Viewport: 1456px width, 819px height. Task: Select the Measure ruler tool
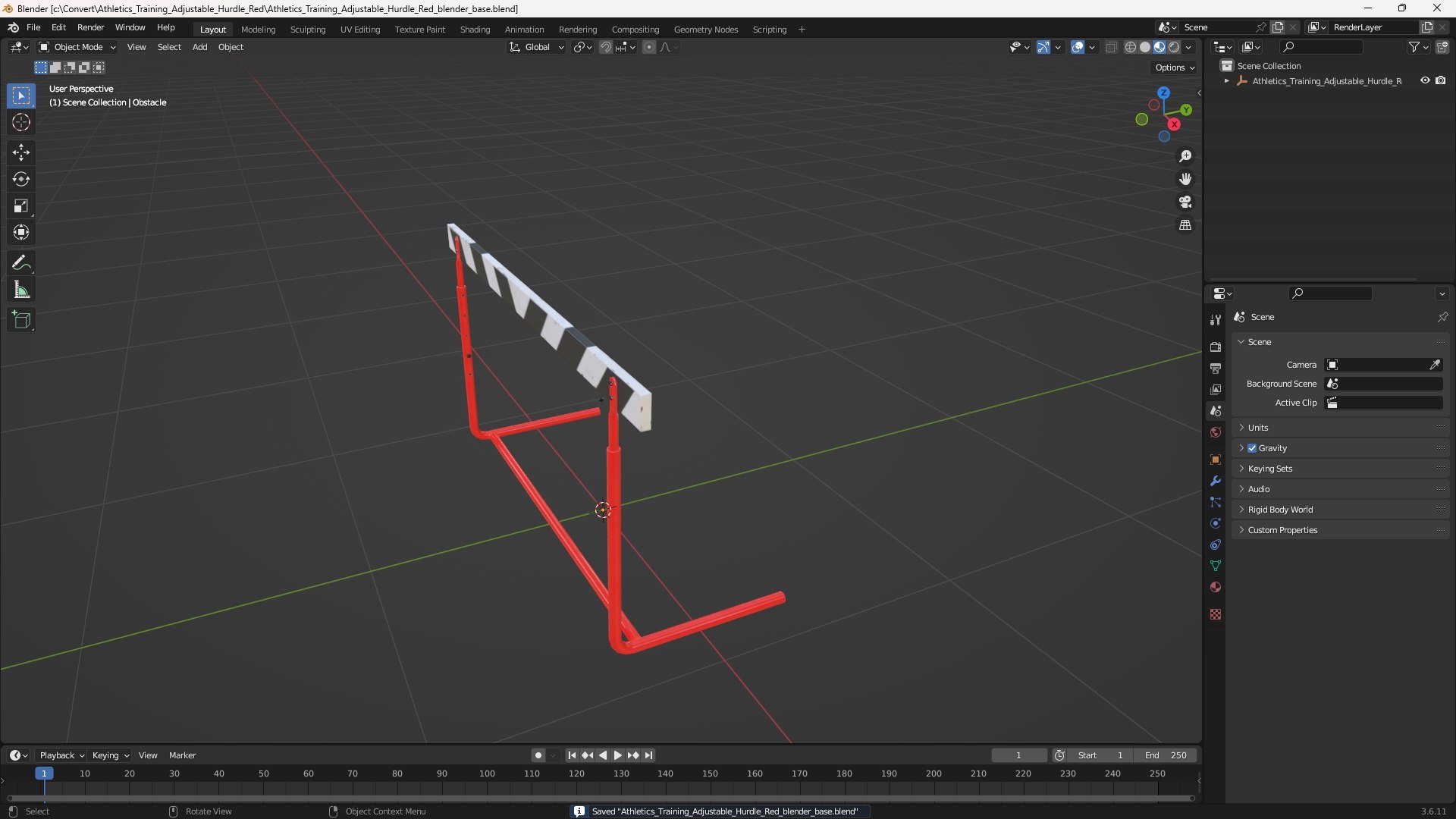coord(20,290)
